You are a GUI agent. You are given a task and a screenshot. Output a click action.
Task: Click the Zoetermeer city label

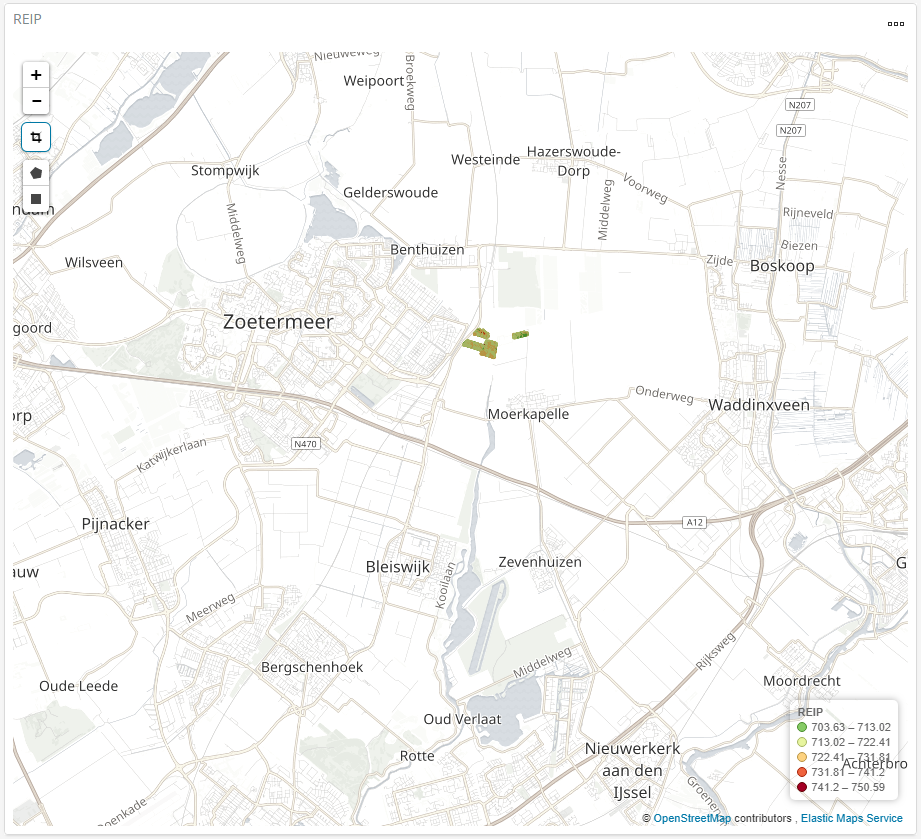(278, 322)
